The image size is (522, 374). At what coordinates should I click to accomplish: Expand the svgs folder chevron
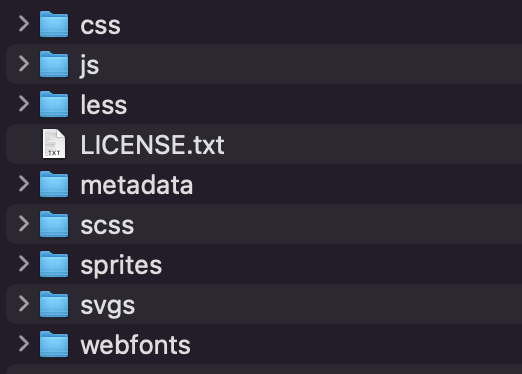[24, 304]
